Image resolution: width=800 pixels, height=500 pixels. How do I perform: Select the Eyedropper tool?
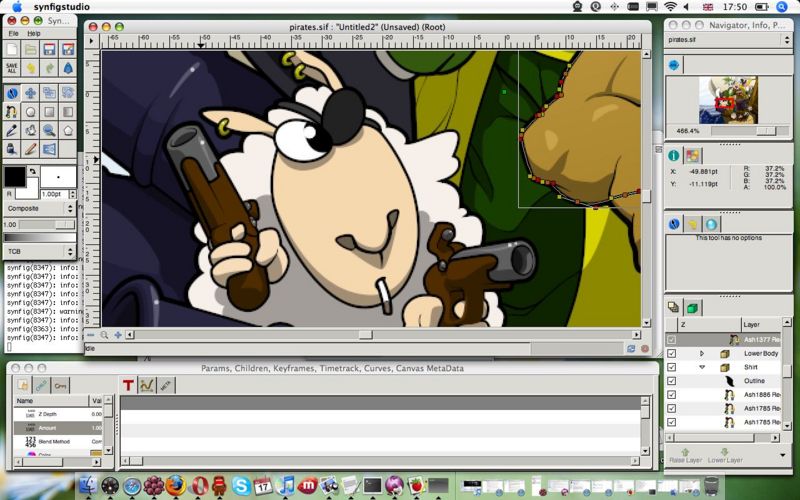pos(12,130)
